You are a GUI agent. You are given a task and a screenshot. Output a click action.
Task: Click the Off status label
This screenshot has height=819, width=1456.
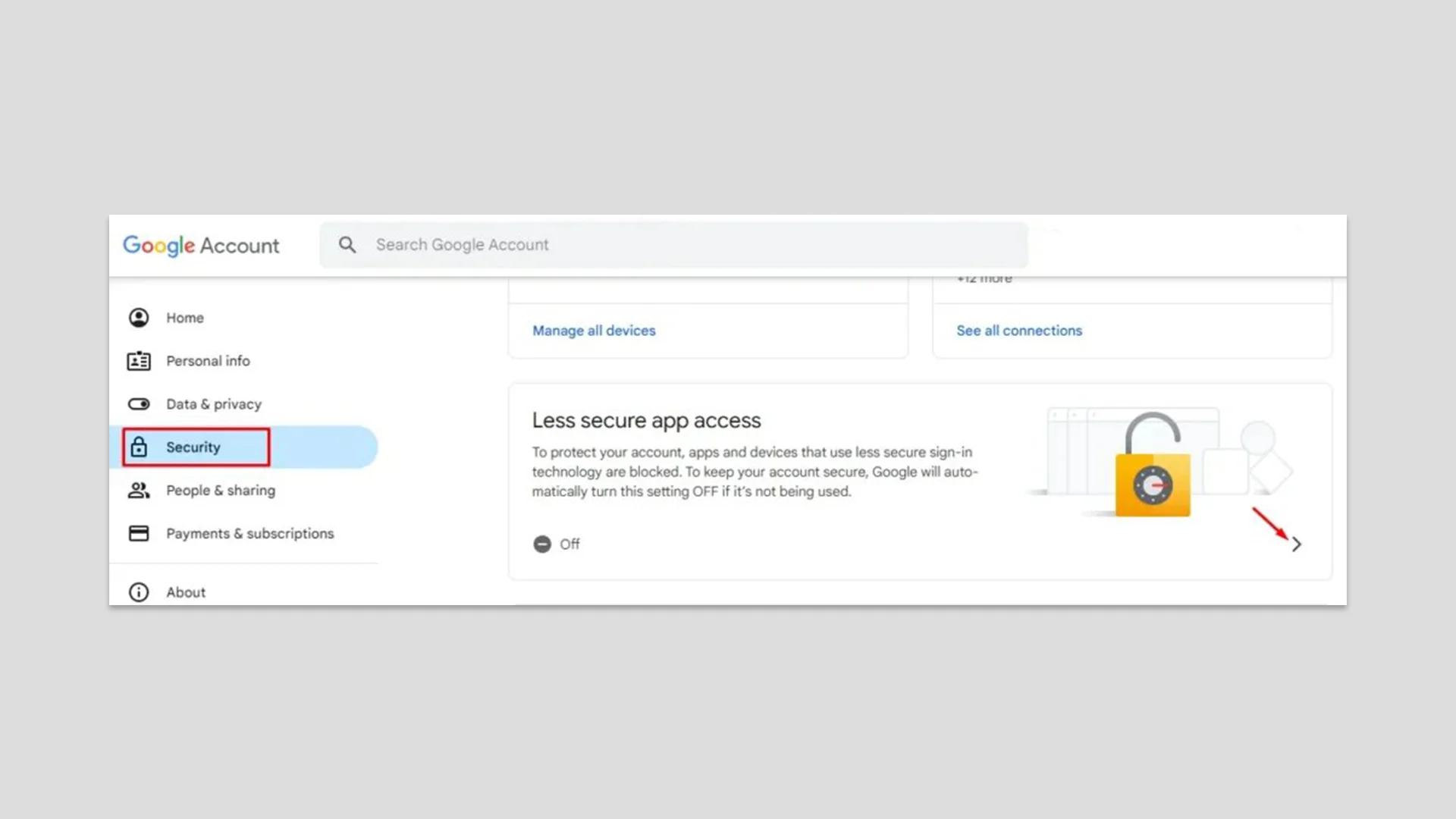570,544
